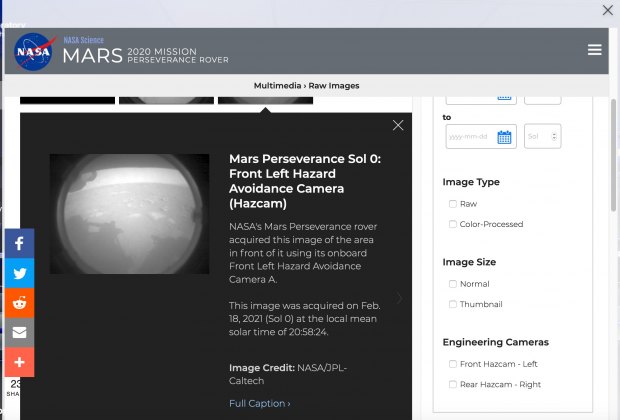Click the 'Image Credit:' text
Screen dimensions: 620x420
[x=262, y=367]
